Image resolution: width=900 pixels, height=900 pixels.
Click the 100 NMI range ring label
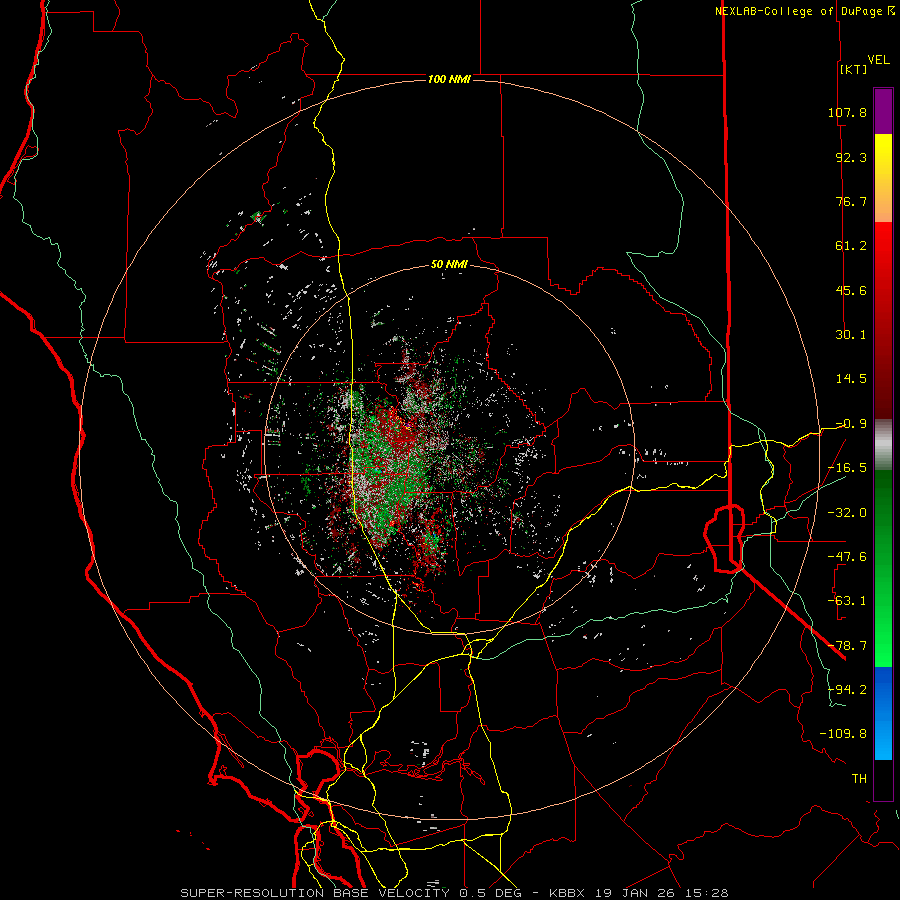point(449,79)
